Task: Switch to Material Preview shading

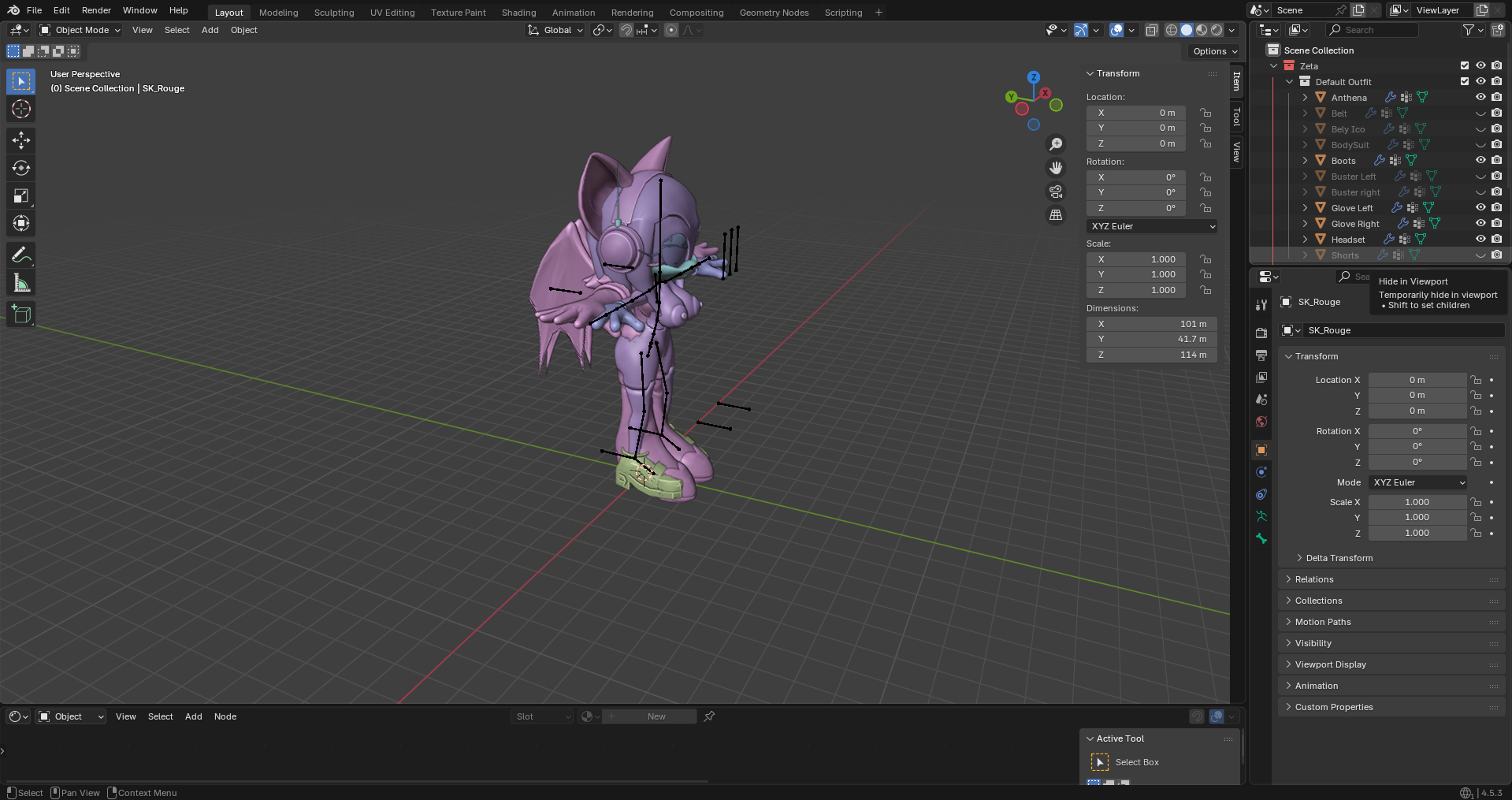Action: click(x=1202, y=30)
